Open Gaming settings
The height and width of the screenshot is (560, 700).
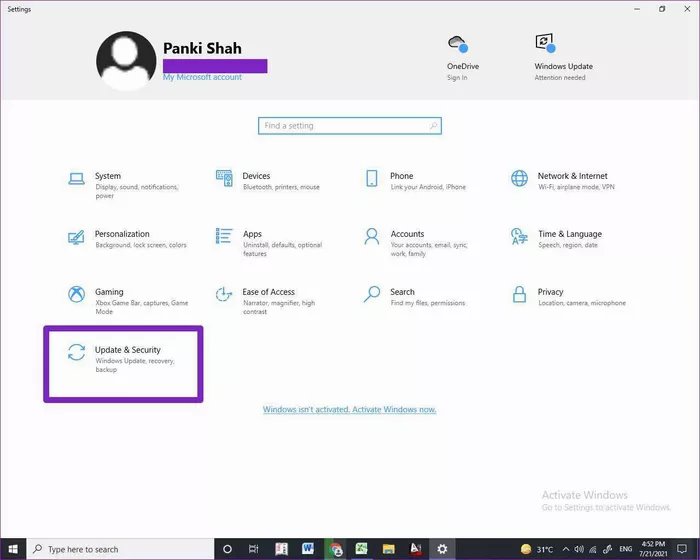click(128, 301)
